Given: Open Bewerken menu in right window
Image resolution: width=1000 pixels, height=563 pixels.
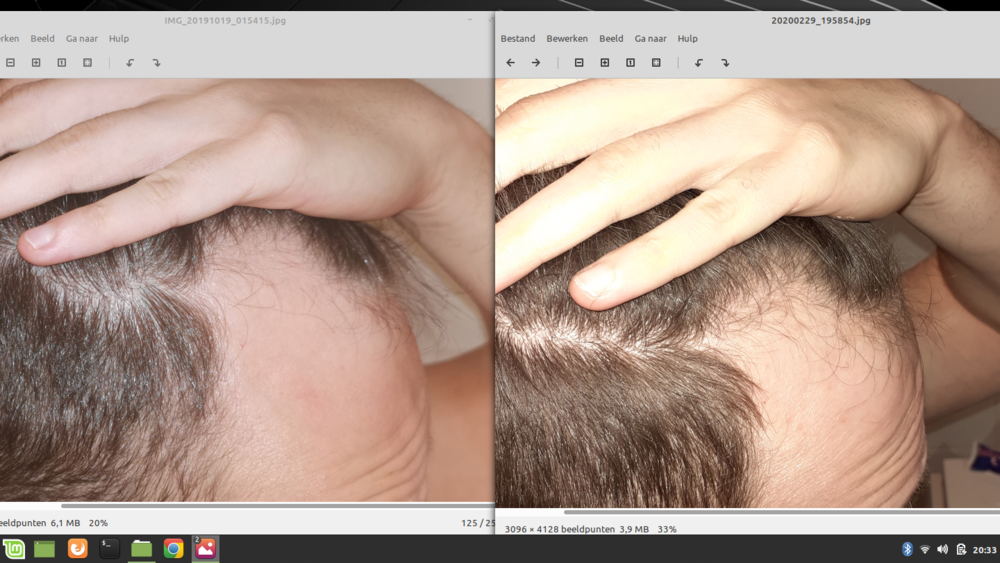Looking at the screenshot, I should pyautogui.click(x=567, y=39).
